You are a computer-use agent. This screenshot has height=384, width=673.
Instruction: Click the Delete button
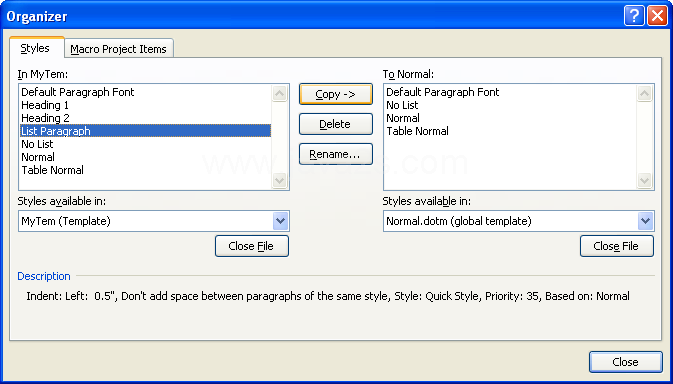(x=336, y=124)
